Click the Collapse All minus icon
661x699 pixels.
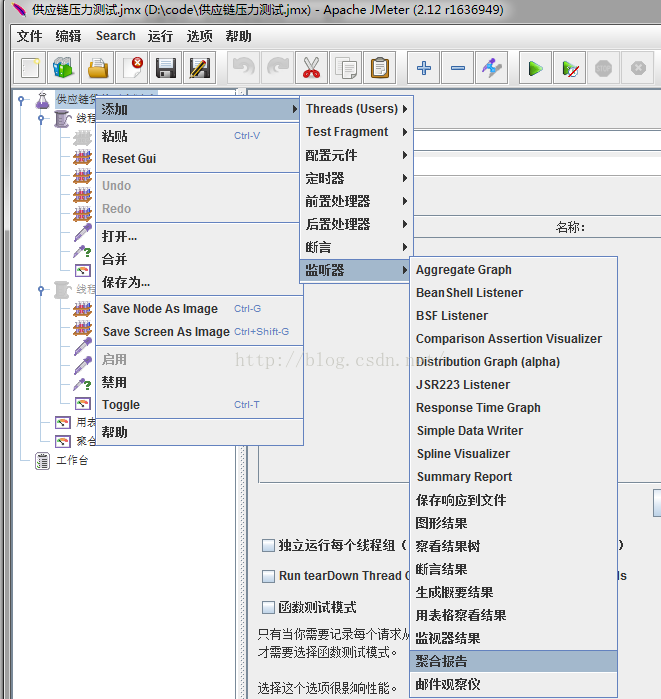coord(458,68)
